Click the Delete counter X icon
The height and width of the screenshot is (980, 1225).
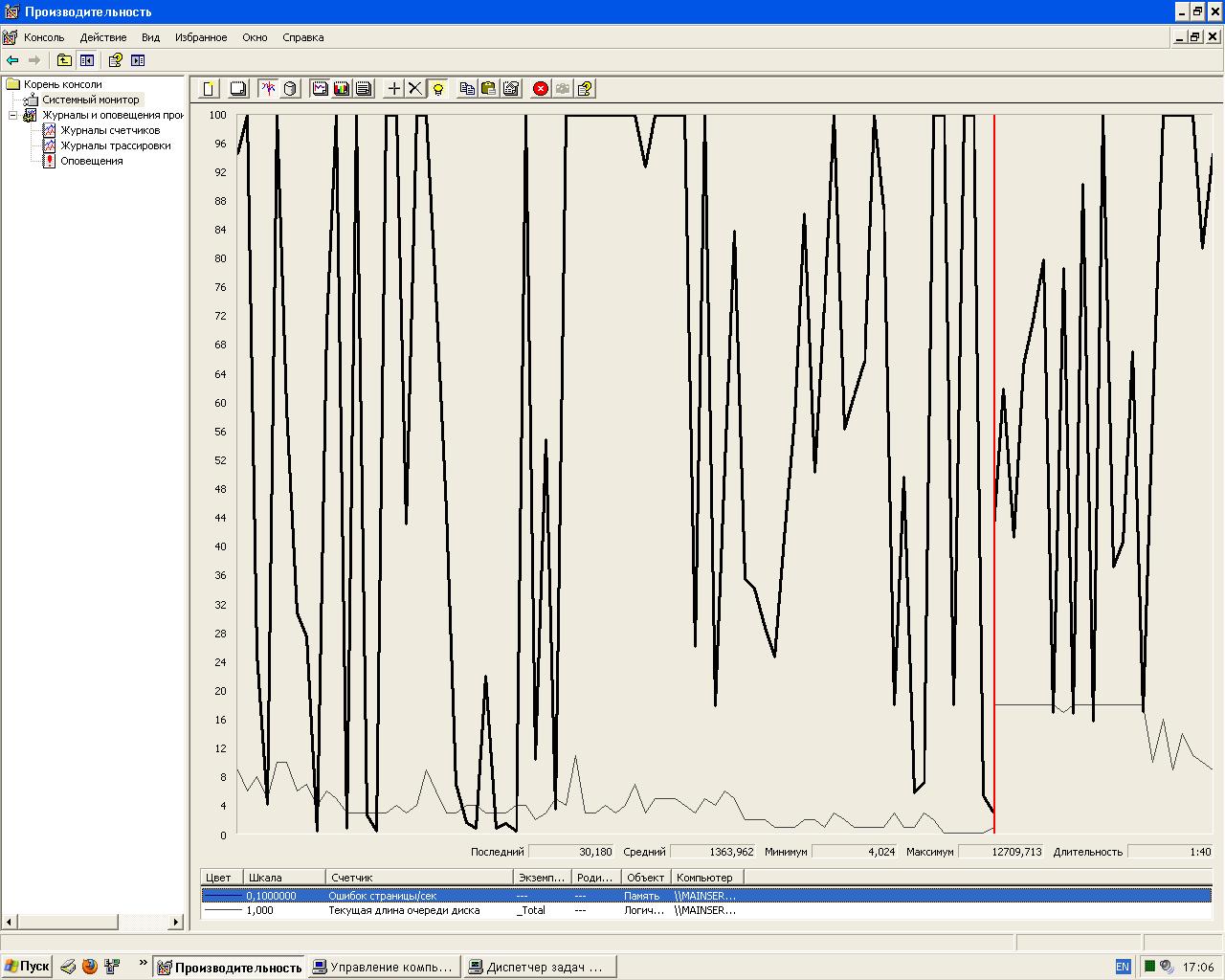[414, 89]
